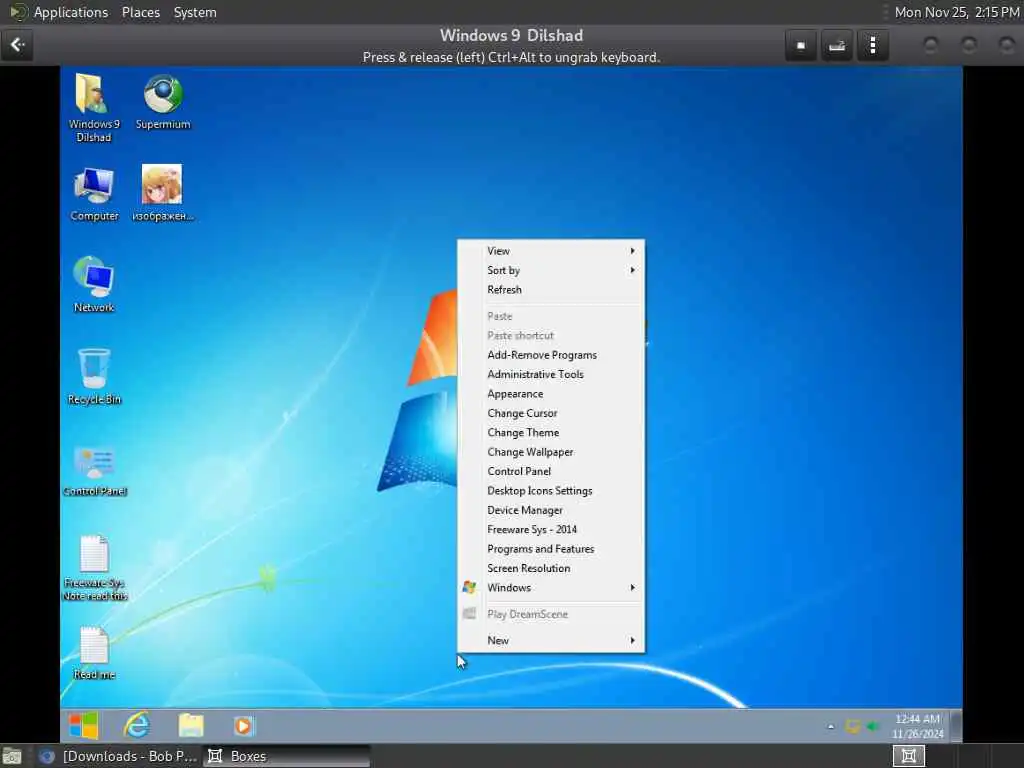
Task: Choose Change Wallpaper menu entry
Action: point(551,452)
